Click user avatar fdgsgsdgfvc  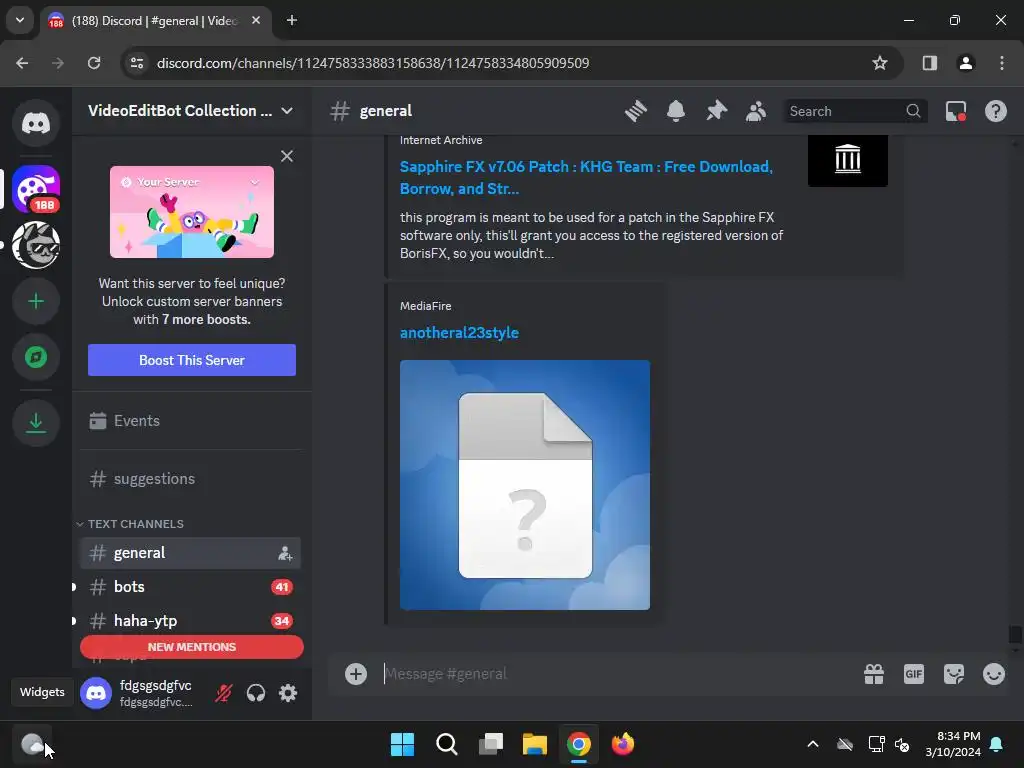pyautogui.click(x=96, y=693)
